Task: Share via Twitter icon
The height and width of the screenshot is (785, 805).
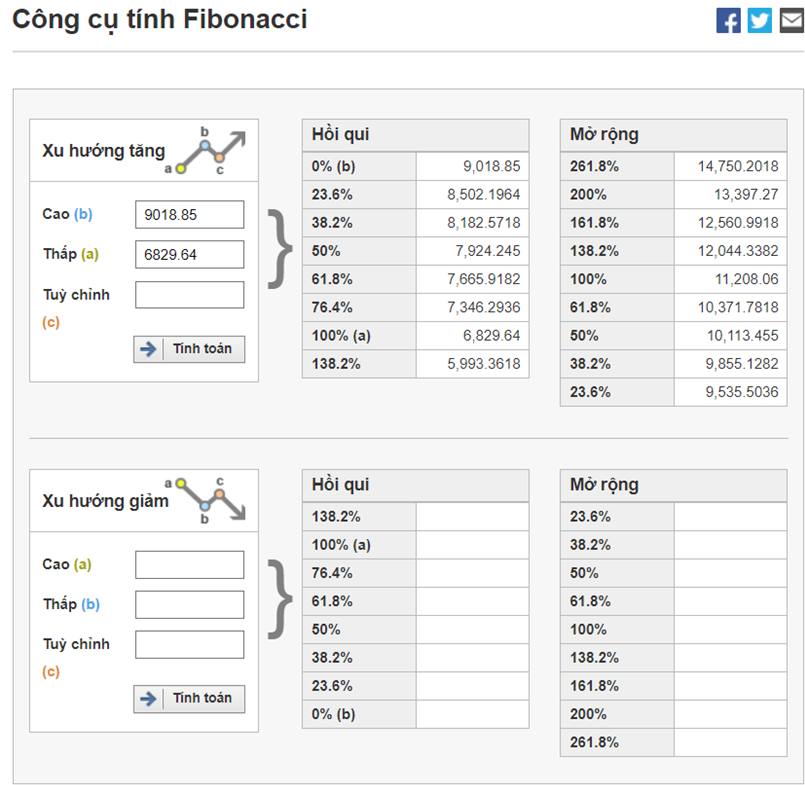Action: point(760,20)
